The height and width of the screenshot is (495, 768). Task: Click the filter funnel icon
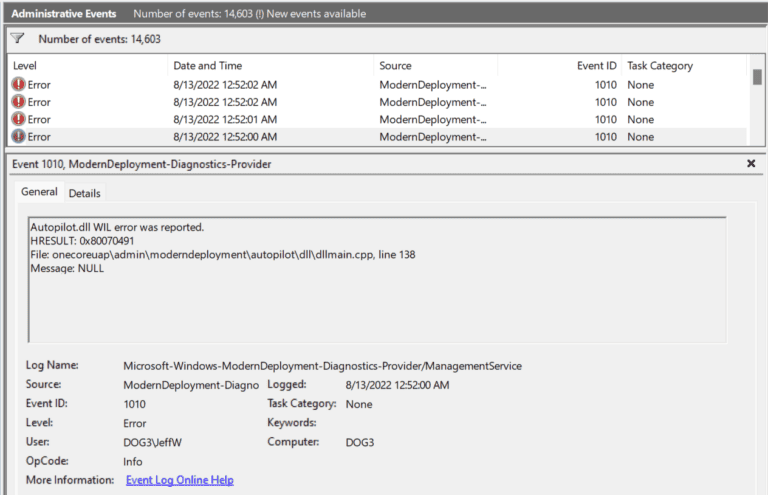point(17,38)
